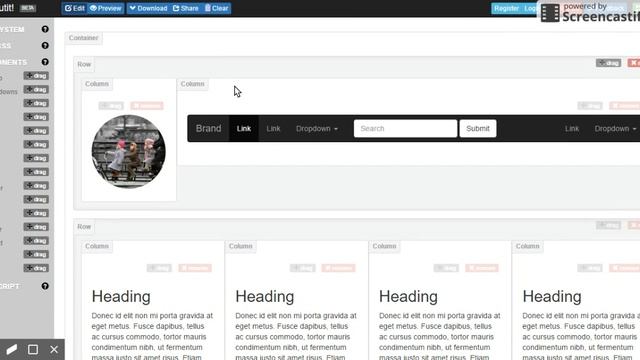
Task: Click drag handle in the leftmost Heading column
Action: tap(159, 268)
